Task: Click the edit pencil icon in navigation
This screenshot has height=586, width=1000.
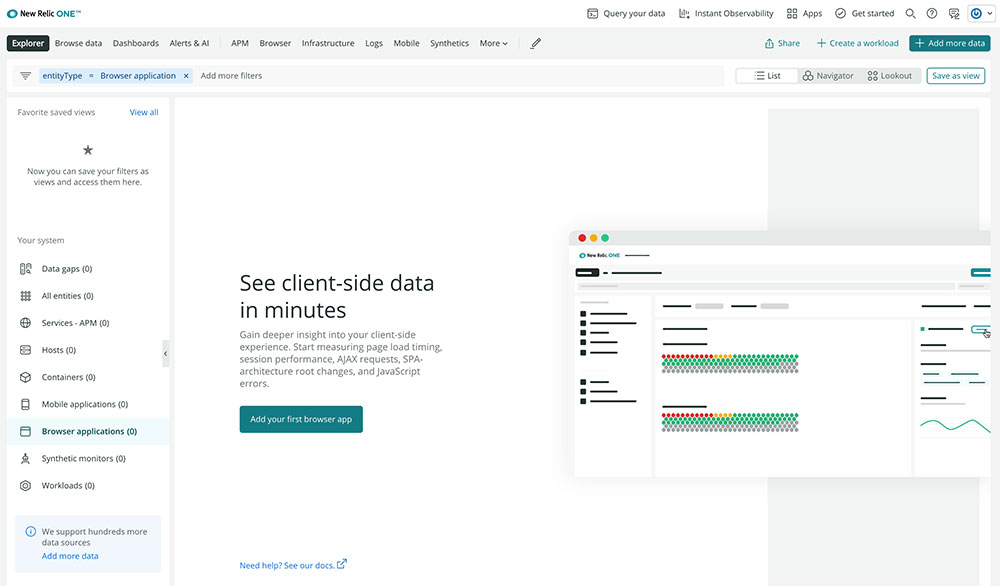Action: tap(536, 43)
